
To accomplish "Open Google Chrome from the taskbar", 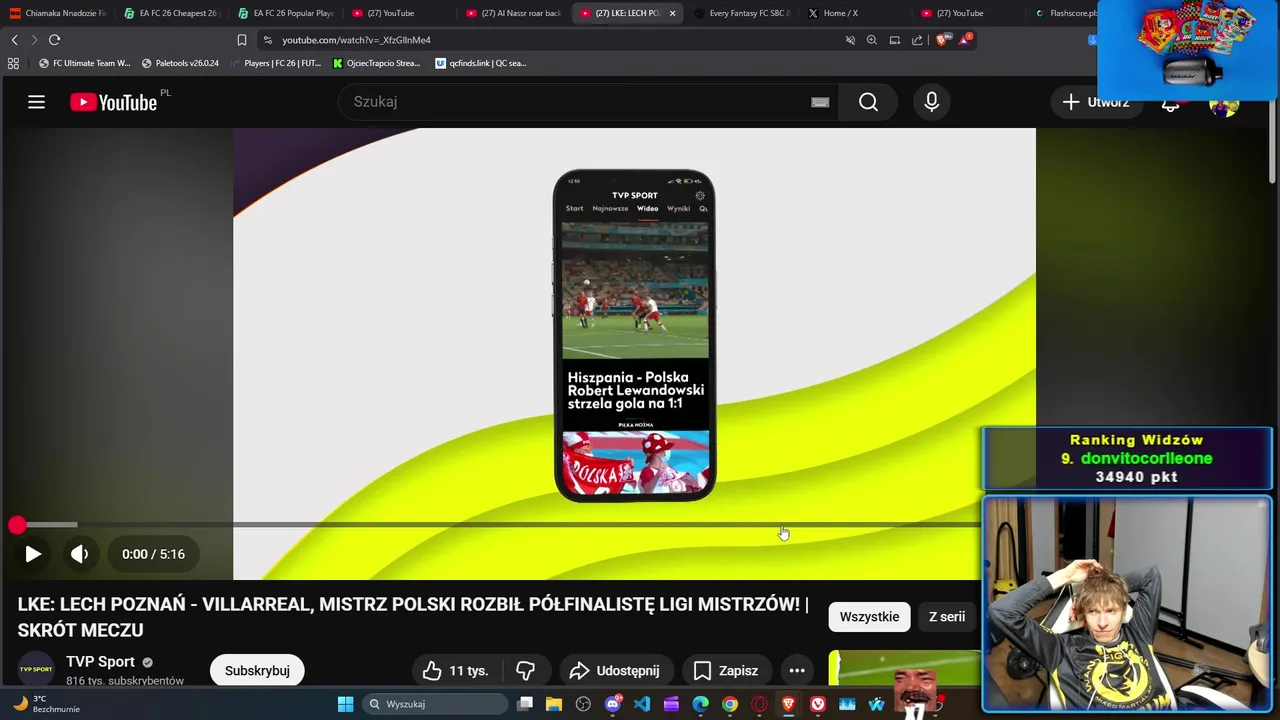I will [730, 704].
